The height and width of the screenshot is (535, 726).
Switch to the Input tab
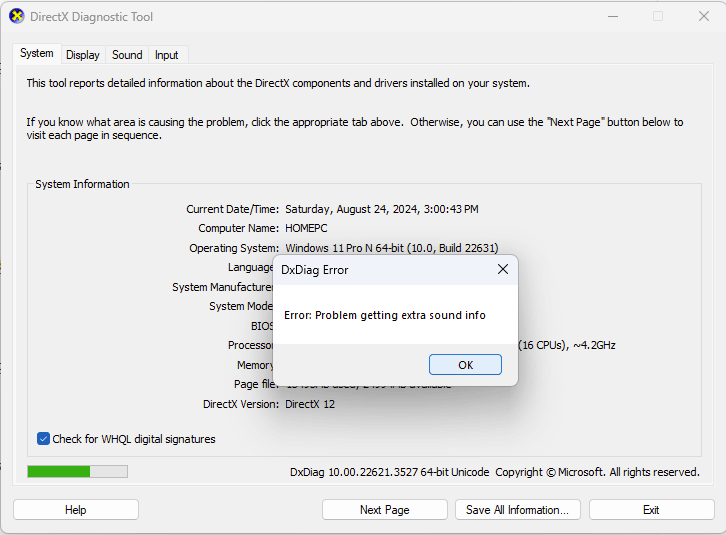pos(166,55)
